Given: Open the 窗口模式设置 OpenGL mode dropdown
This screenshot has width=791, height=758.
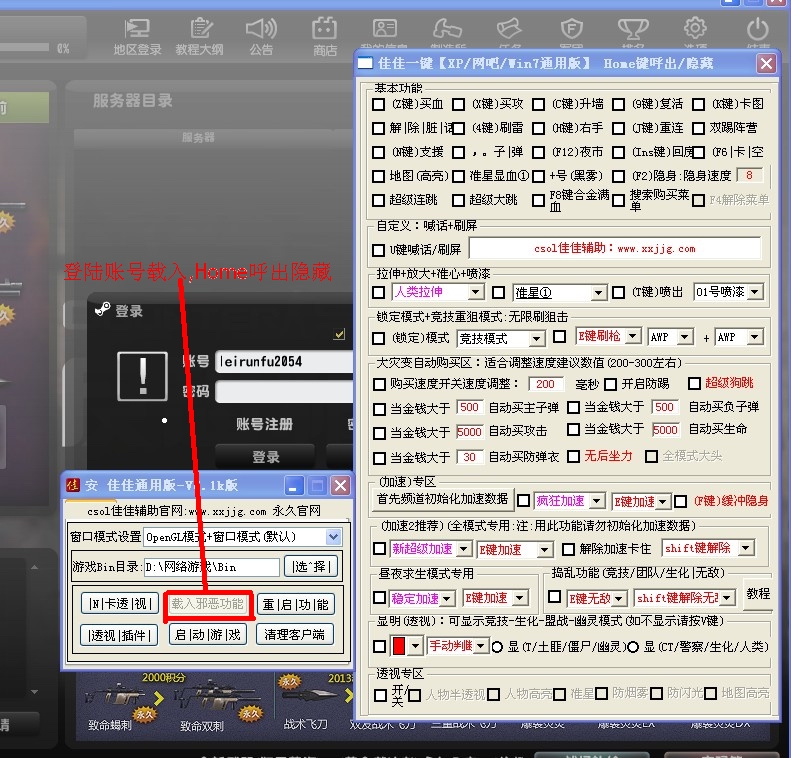Looking at the screenshot, I should (x=243, y=537).
